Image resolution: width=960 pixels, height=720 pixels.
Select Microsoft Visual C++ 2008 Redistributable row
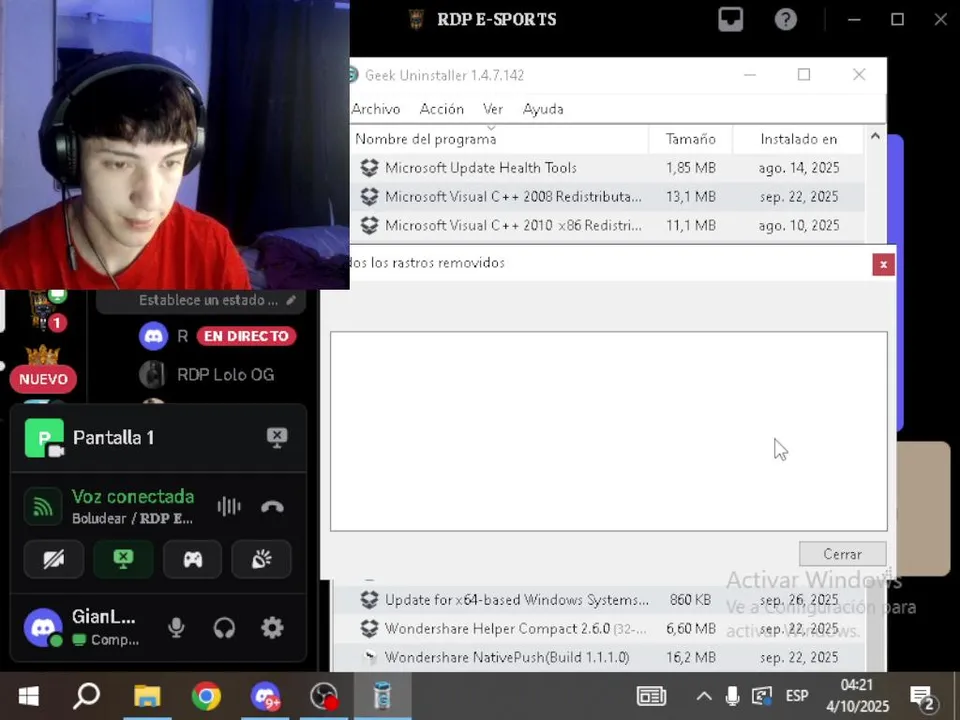click(607, 197)
